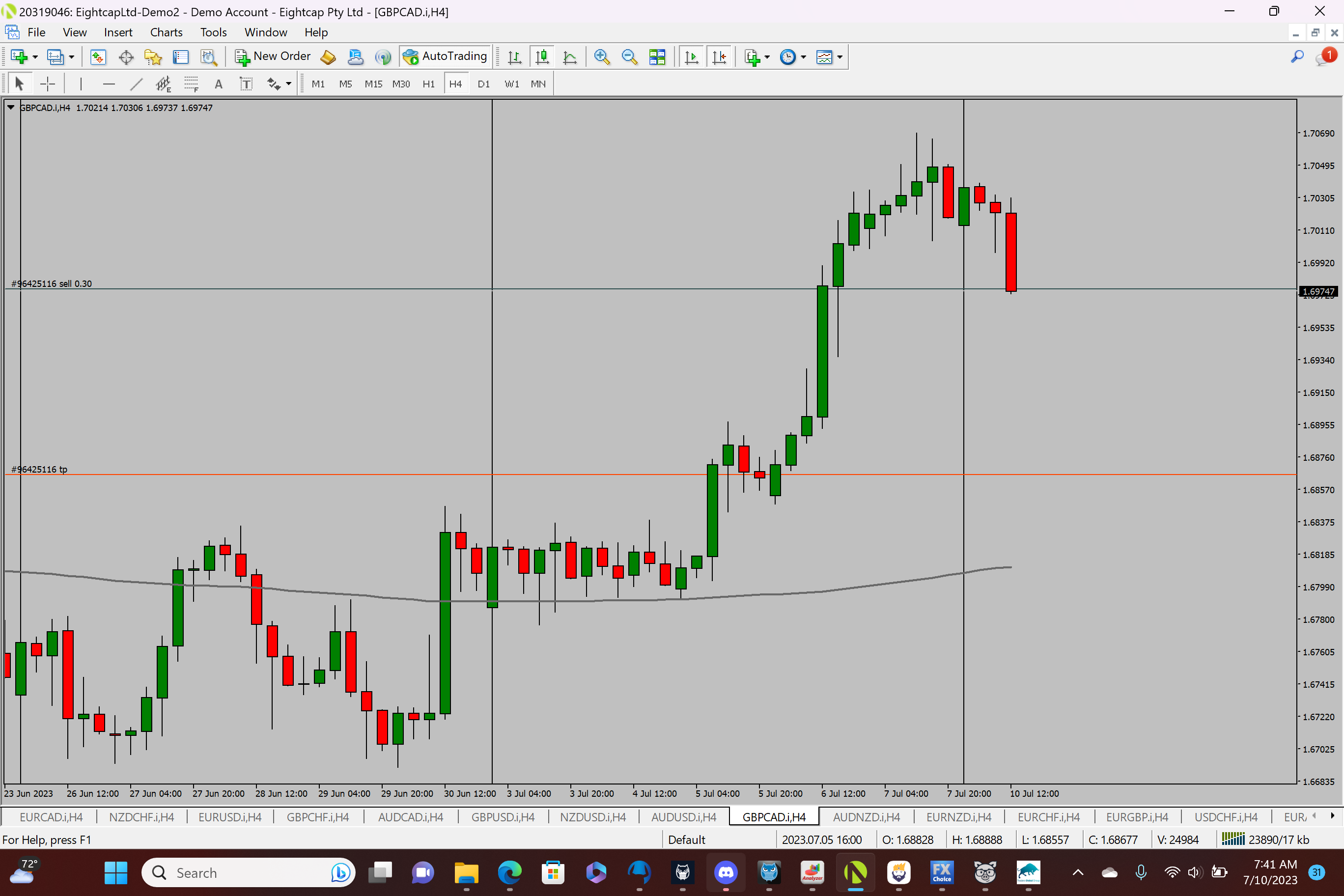
Task: Switch chart to Bar Chart mode
Action: pos(514,56)
